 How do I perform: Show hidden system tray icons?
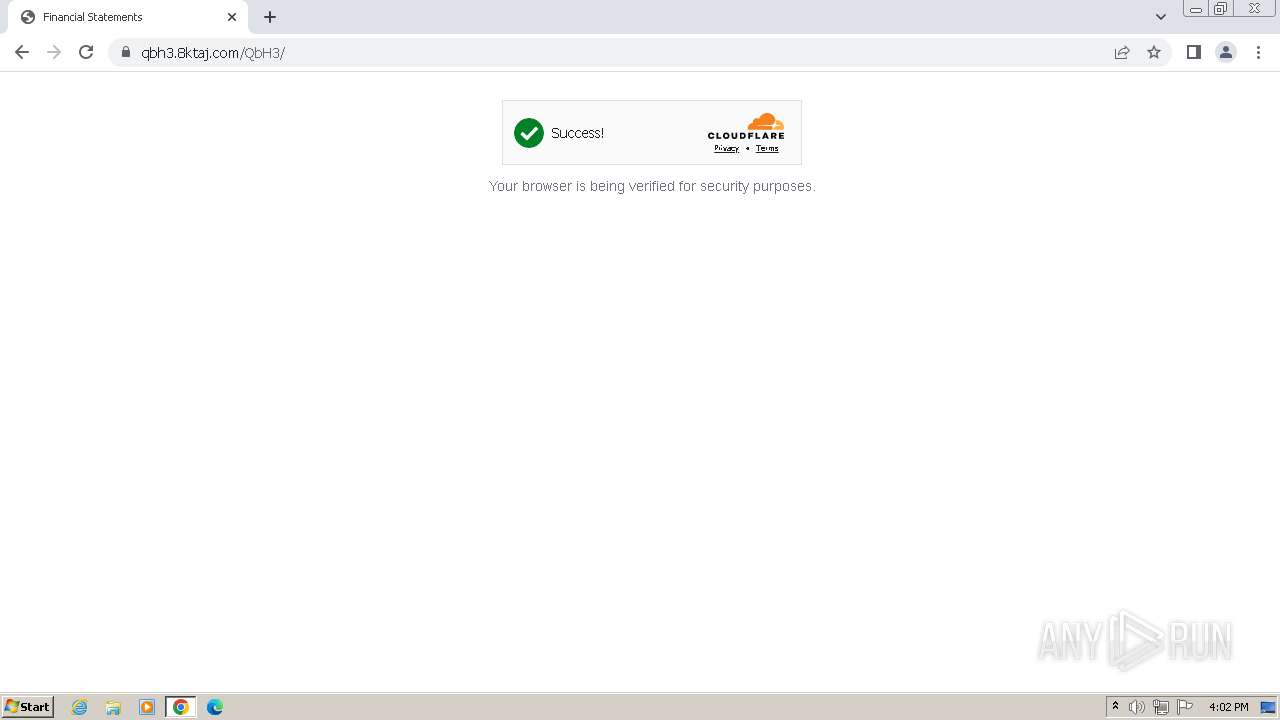pyautogui.click(x=1115, y=707)
